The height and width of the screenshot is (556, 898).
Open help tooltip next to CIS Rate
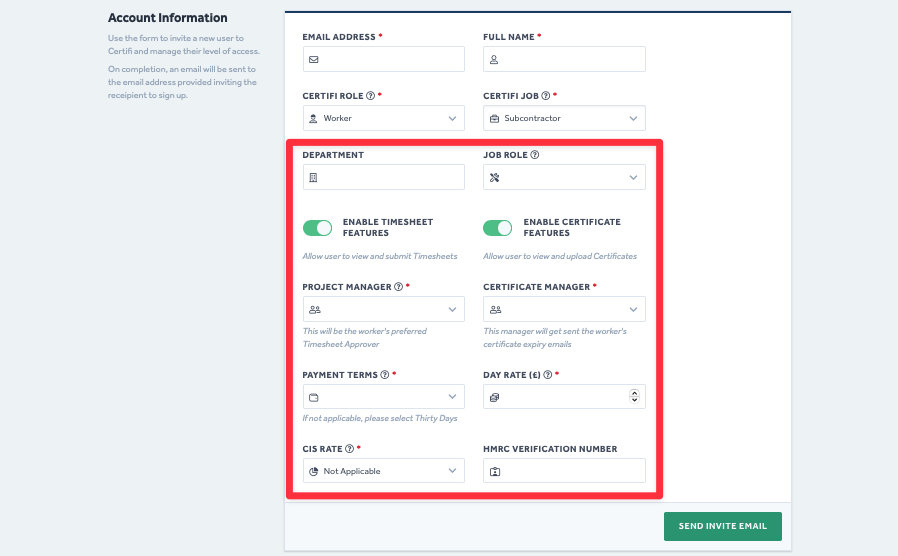tap(349, 449)
